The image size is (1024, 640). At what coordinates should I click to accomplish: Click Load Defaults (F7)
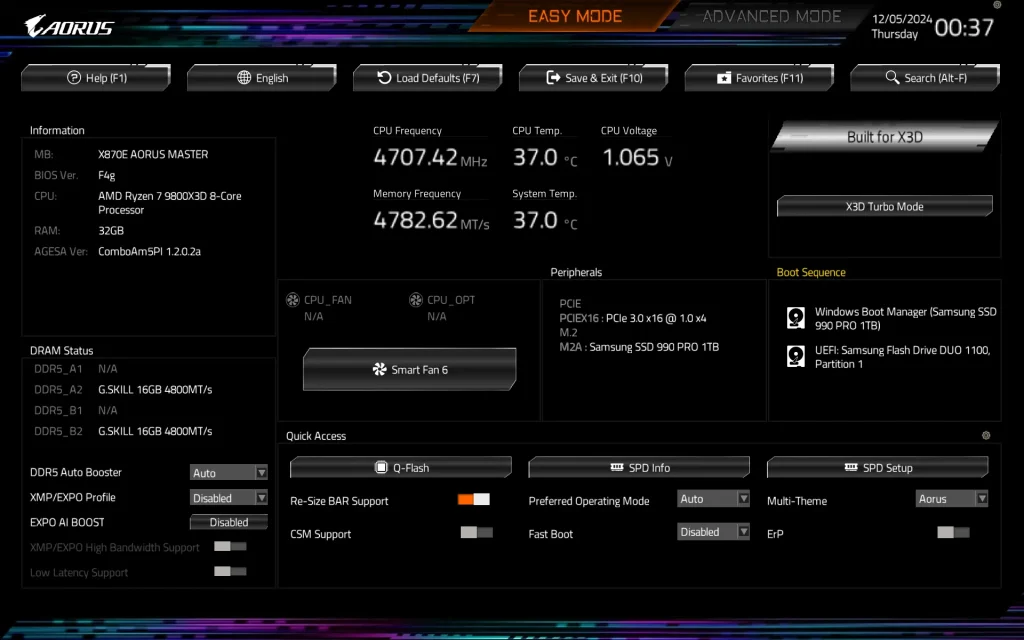pyautogui.click(x=427, y=77)
